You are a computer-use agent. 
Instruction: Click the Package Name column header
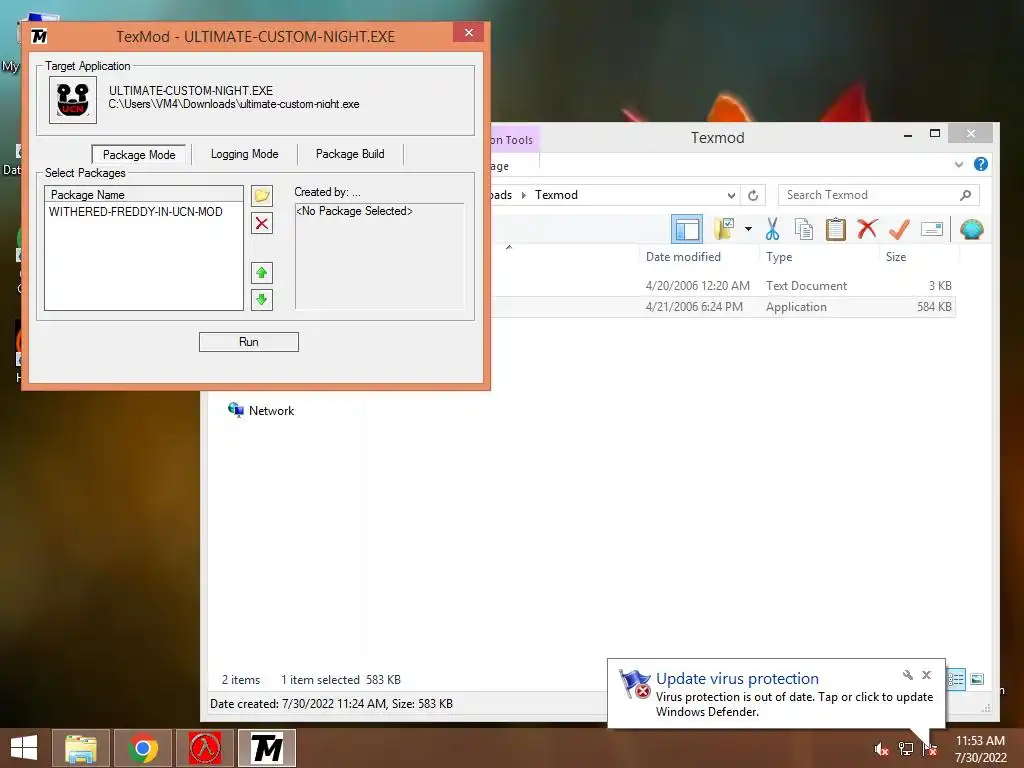pyautogui.click(x=144, y=195)
